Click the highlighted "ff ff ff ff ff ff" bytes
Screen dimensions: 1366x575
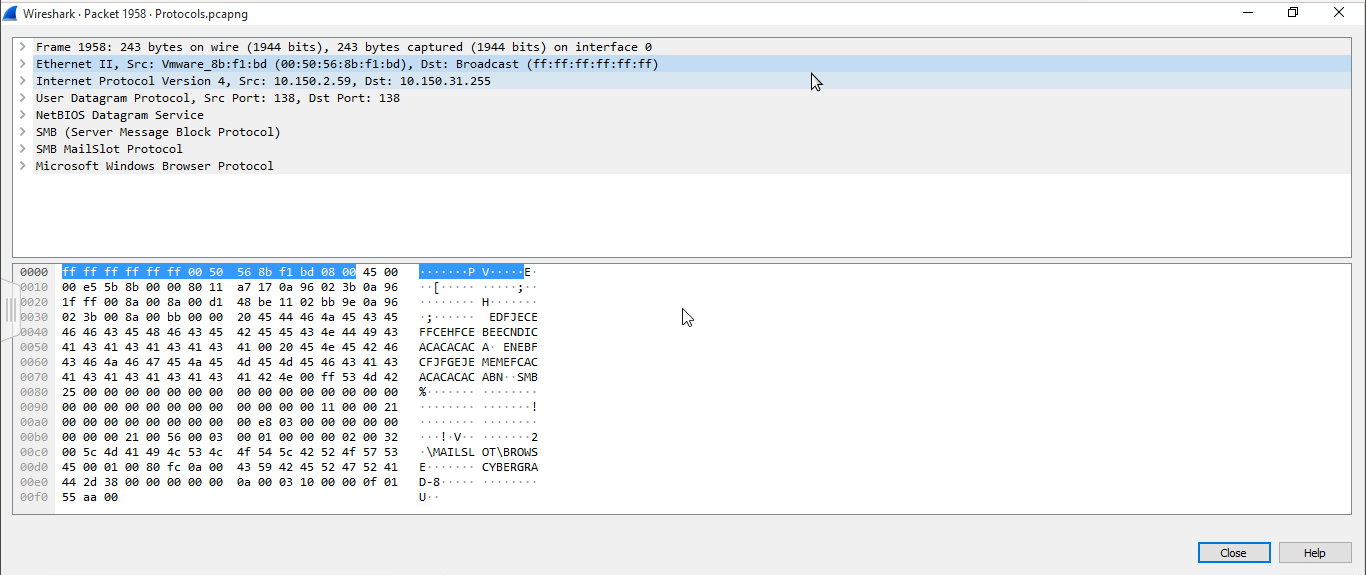pyautogui.click(x=123, y=272)
